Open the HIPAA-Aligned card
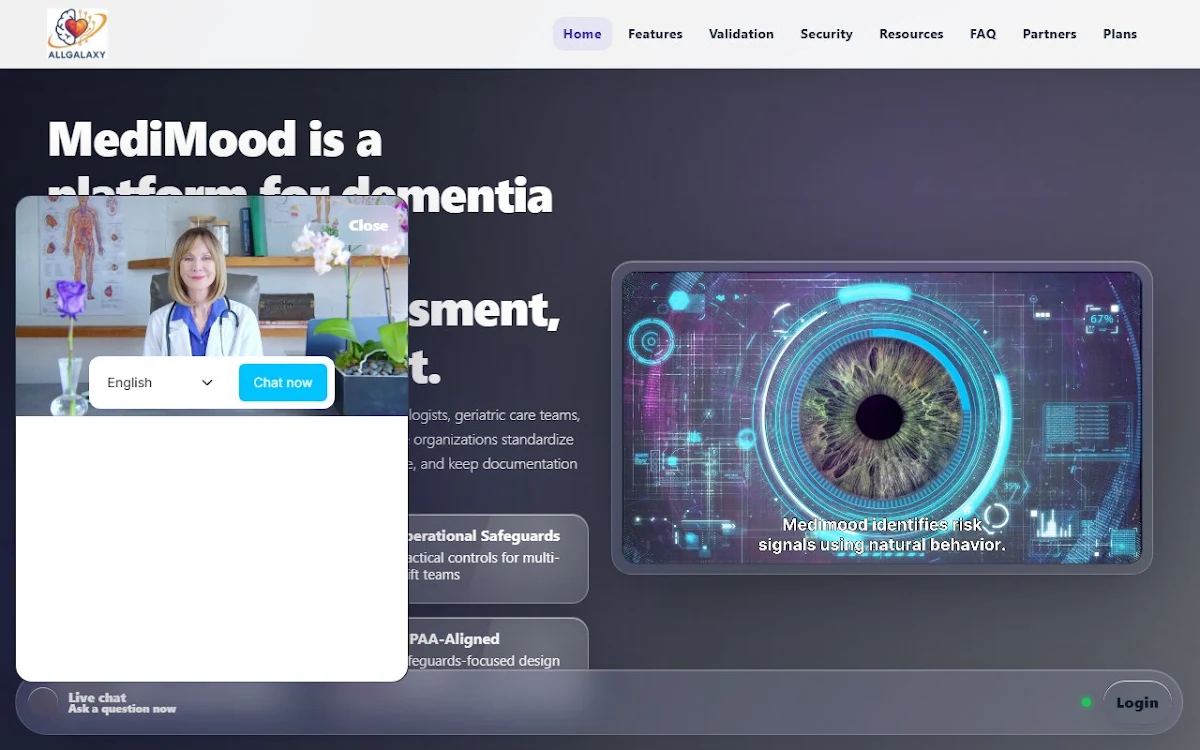This screenshot has height=750, width=1200. point(497,644)
